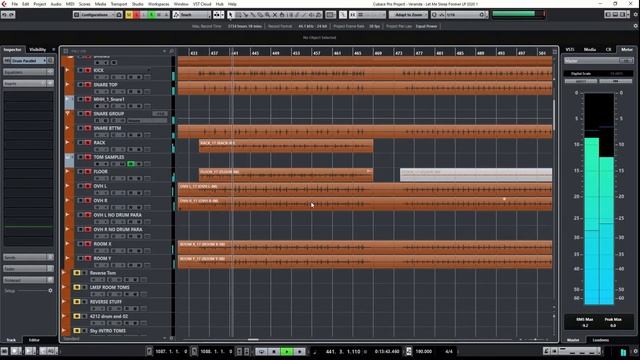The image size is (640, 360).
Task: Toggle left zone window layout button
Action: point(608,15)
